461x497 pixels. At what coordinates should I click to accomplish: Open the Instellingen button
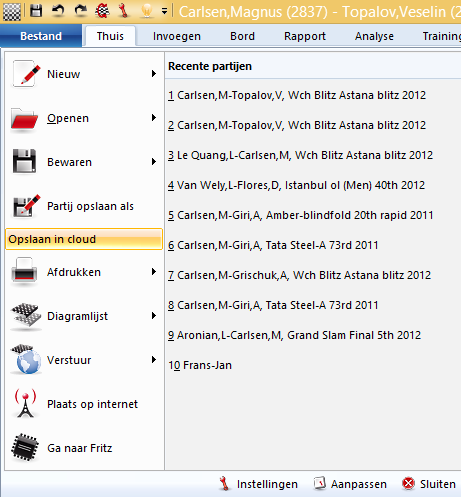point(258,484)
